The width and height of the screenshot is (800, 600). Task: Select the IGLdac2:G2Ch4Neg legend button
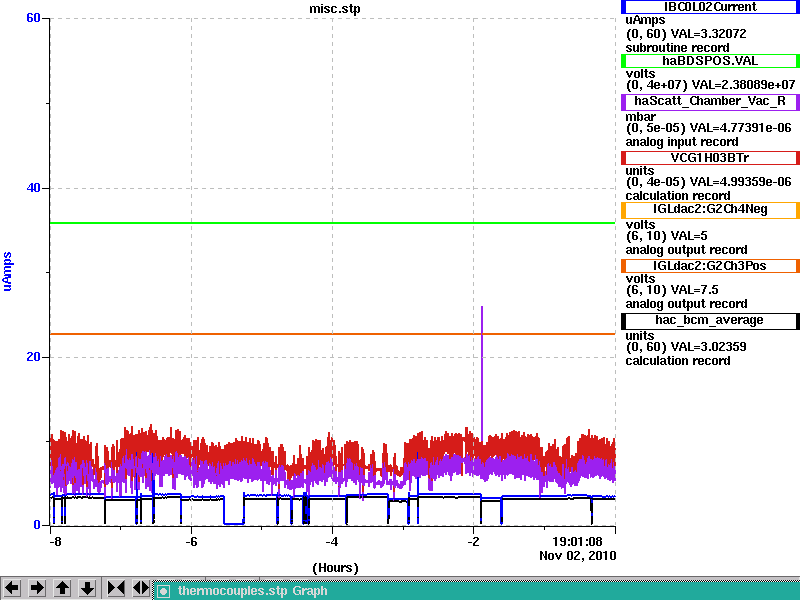(710, 210)
